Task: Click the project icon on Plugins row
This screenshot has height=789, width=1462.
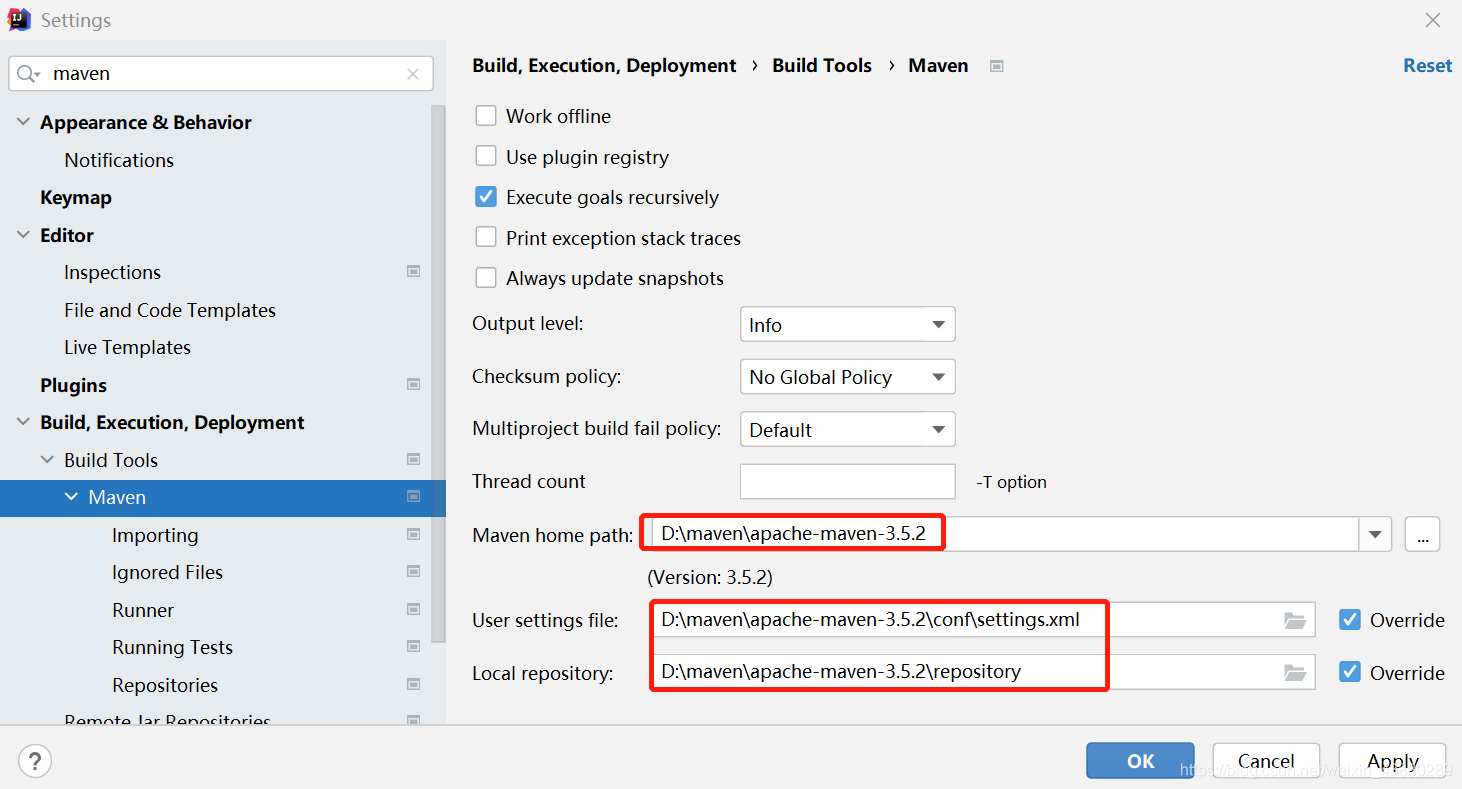Action: click(413, 385)
